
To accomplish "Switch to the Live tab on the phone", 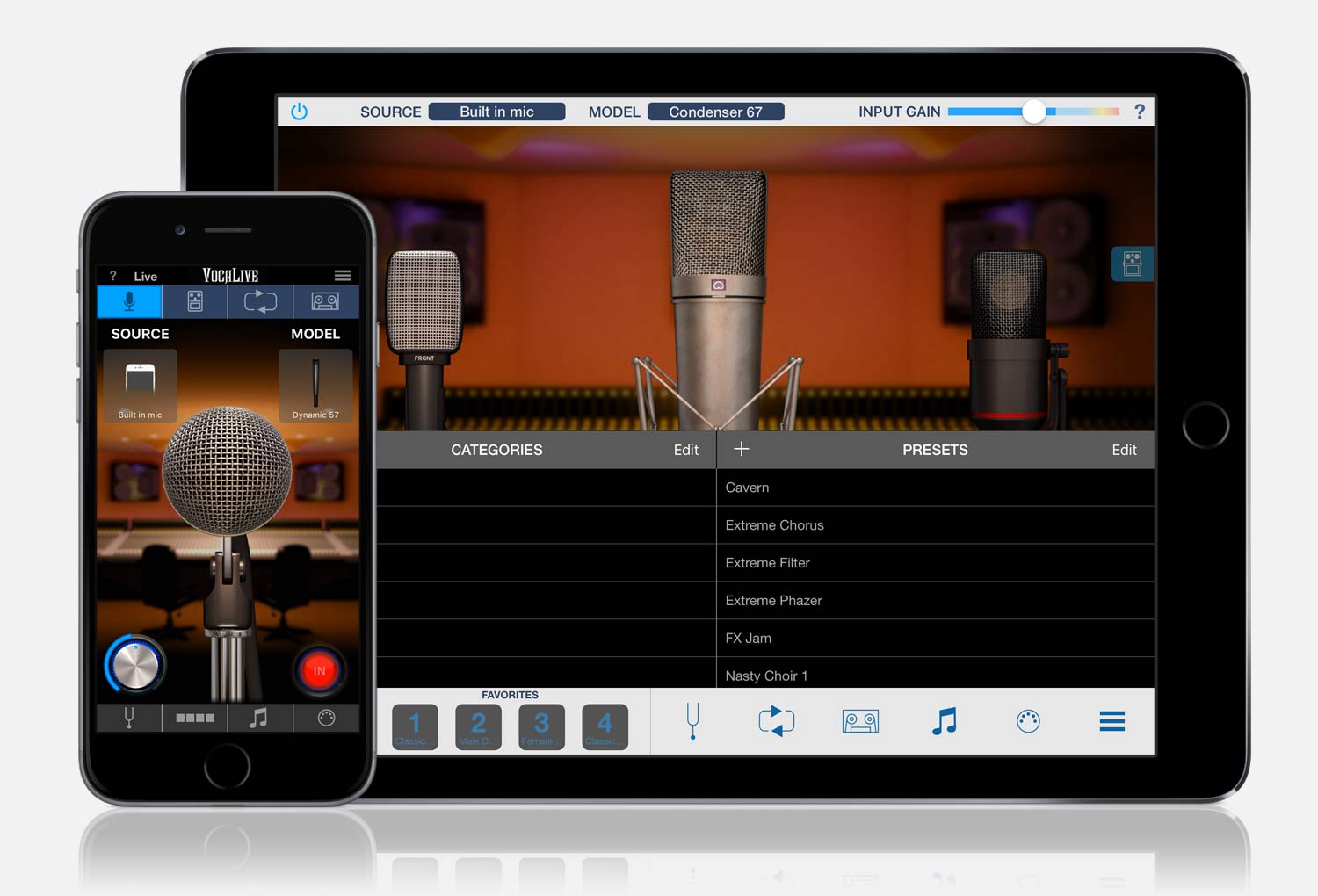I will click(x=145, y=275).
